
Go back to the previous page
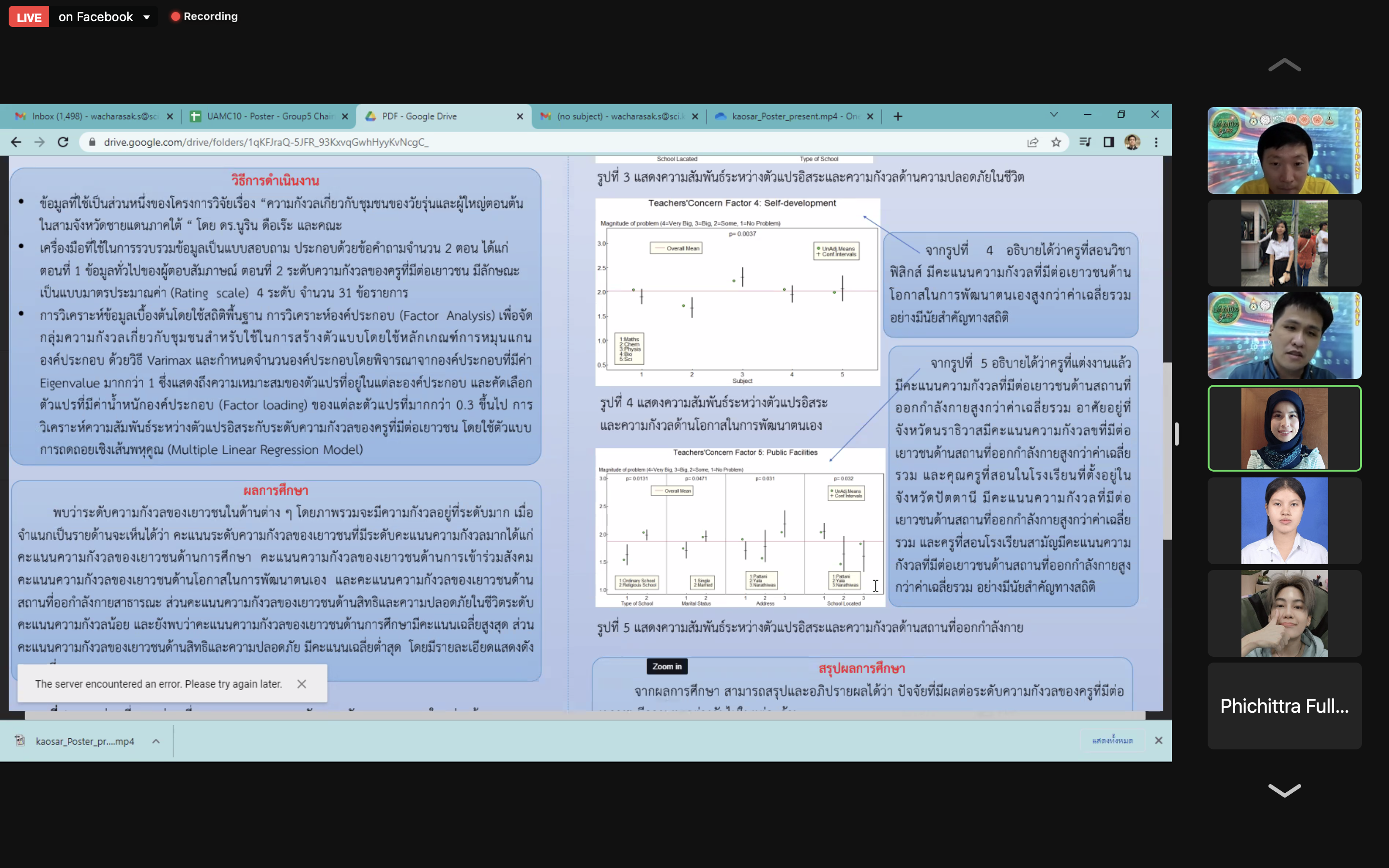(16, 142)
